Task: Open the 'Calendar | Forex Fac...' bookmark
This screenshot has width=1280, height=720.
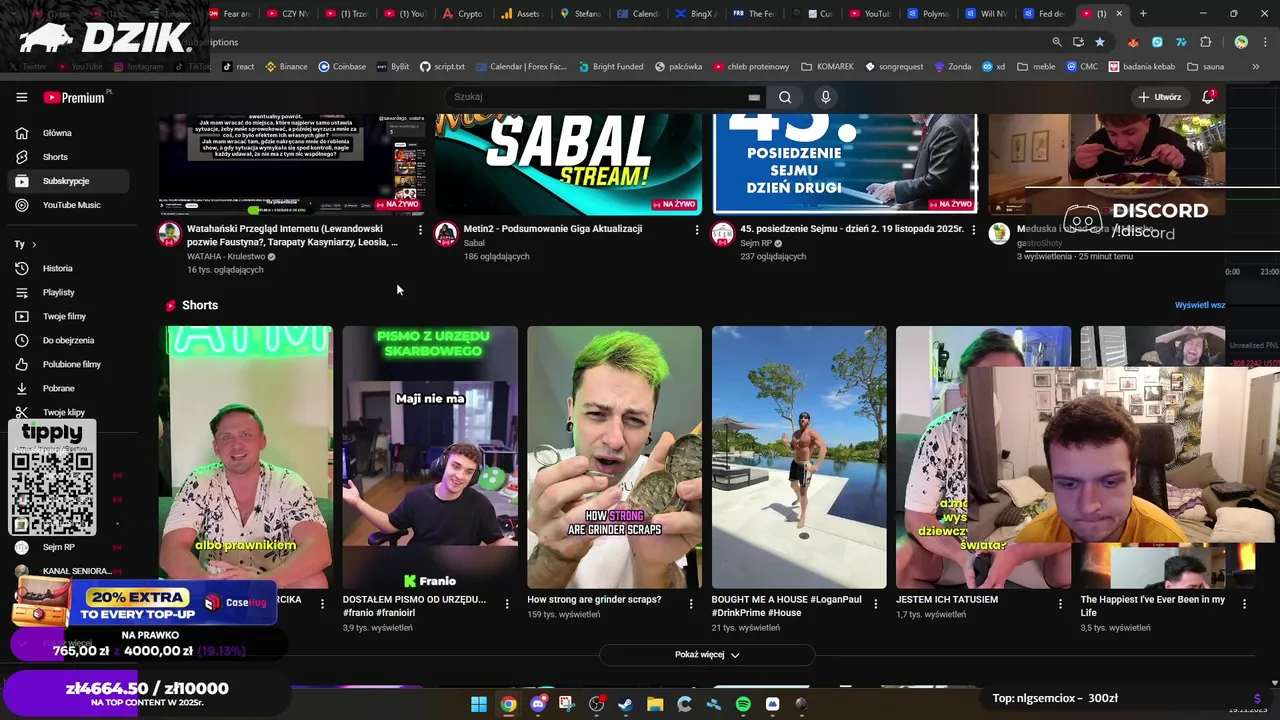Action: pyautogui.click(x=520, y=67)
